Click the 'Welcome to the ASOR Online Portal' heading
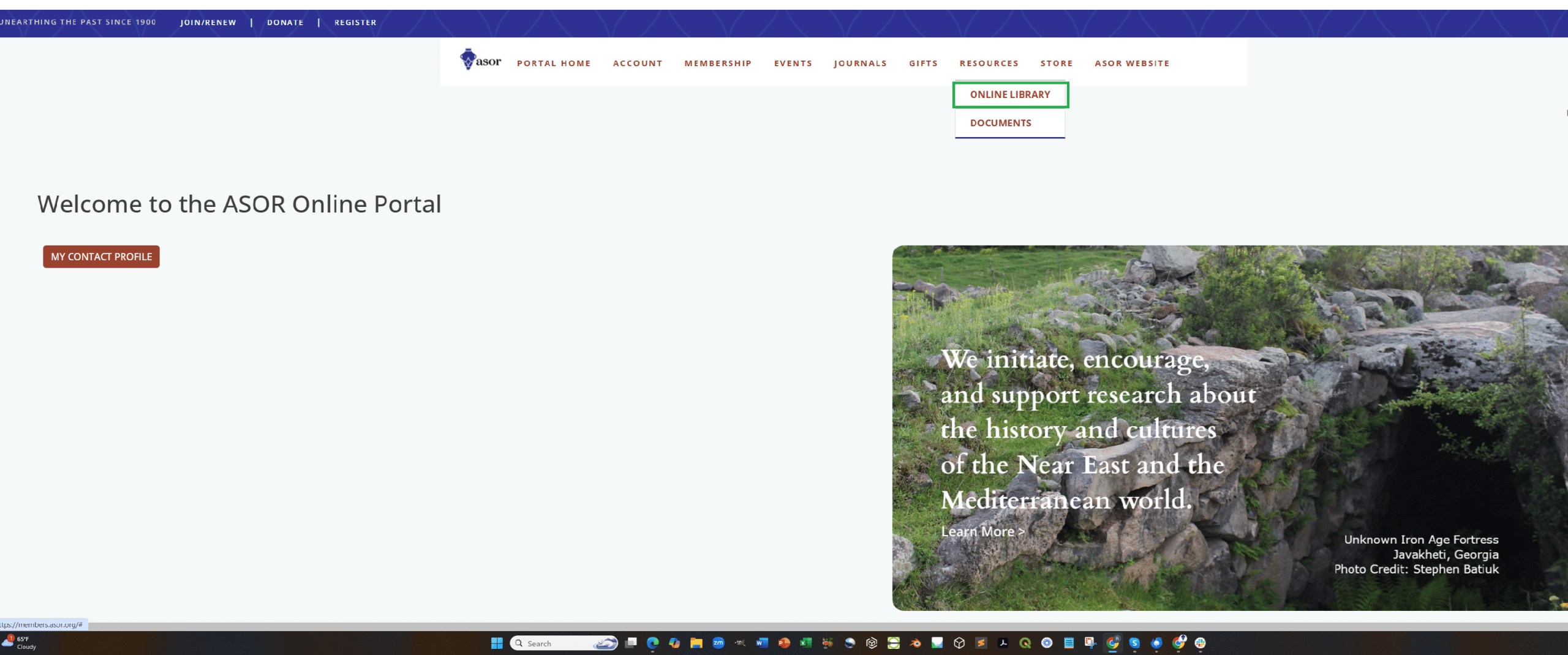The image size is (1568, 655). click(x=239, y=204)
